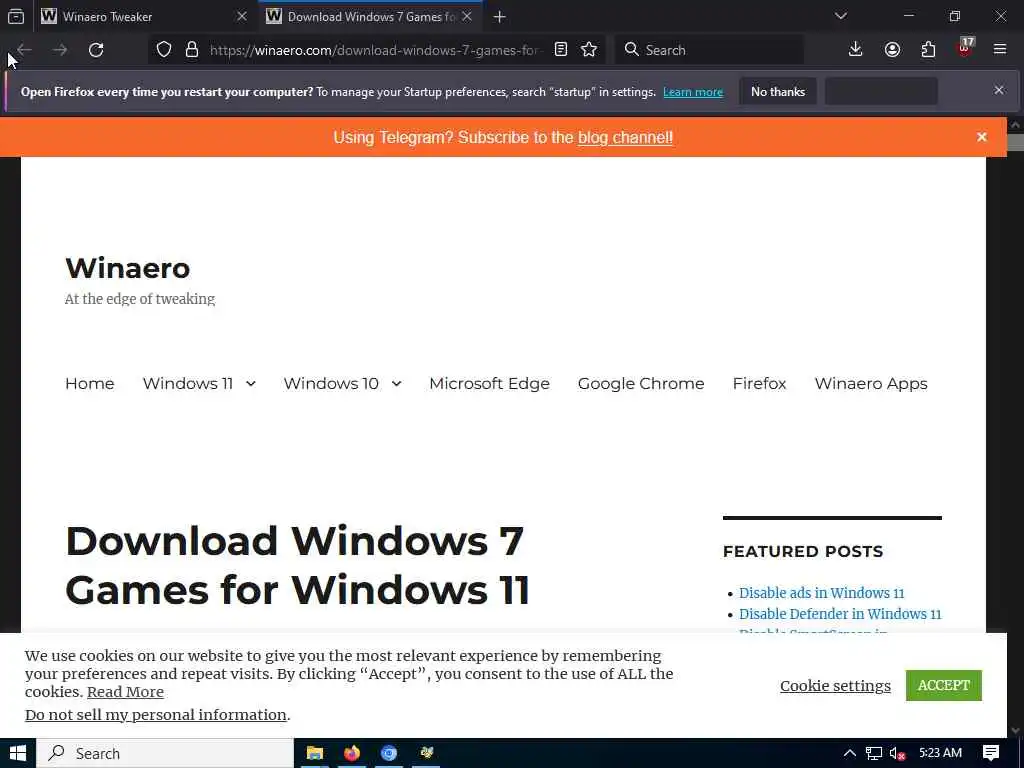Viewport: 1024px width, 768px height.
Task: List all tabs dropdown arrow
Action: [841, 16]
